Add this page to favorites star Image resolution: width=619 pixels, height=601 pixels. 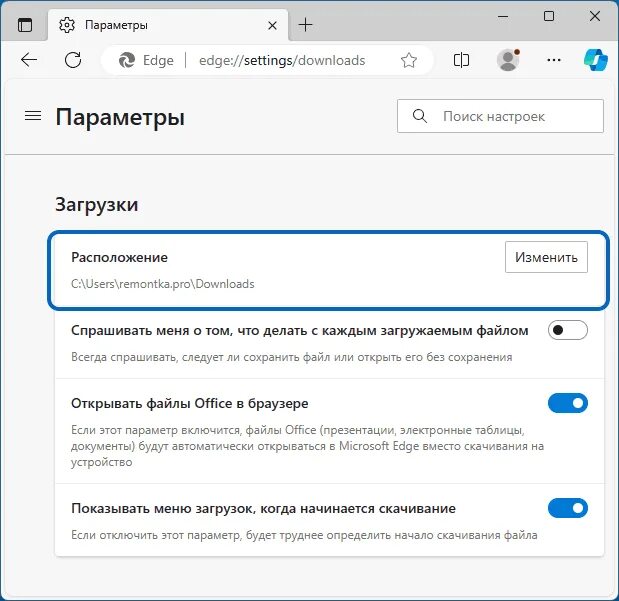click(x=409, y=60)
